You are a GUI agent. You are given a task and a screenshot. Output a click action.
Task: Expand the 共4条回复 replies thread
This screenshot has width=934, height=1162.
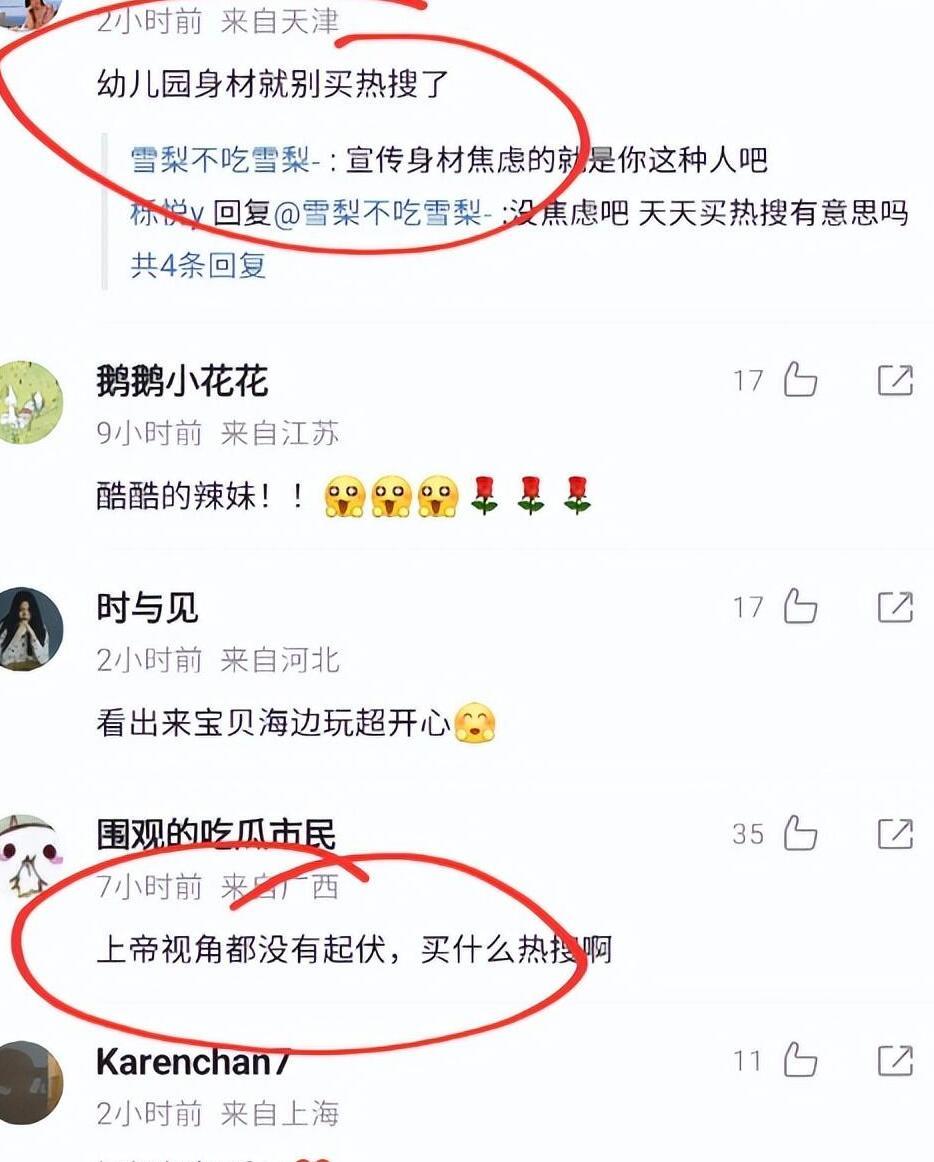pos(198,265)
